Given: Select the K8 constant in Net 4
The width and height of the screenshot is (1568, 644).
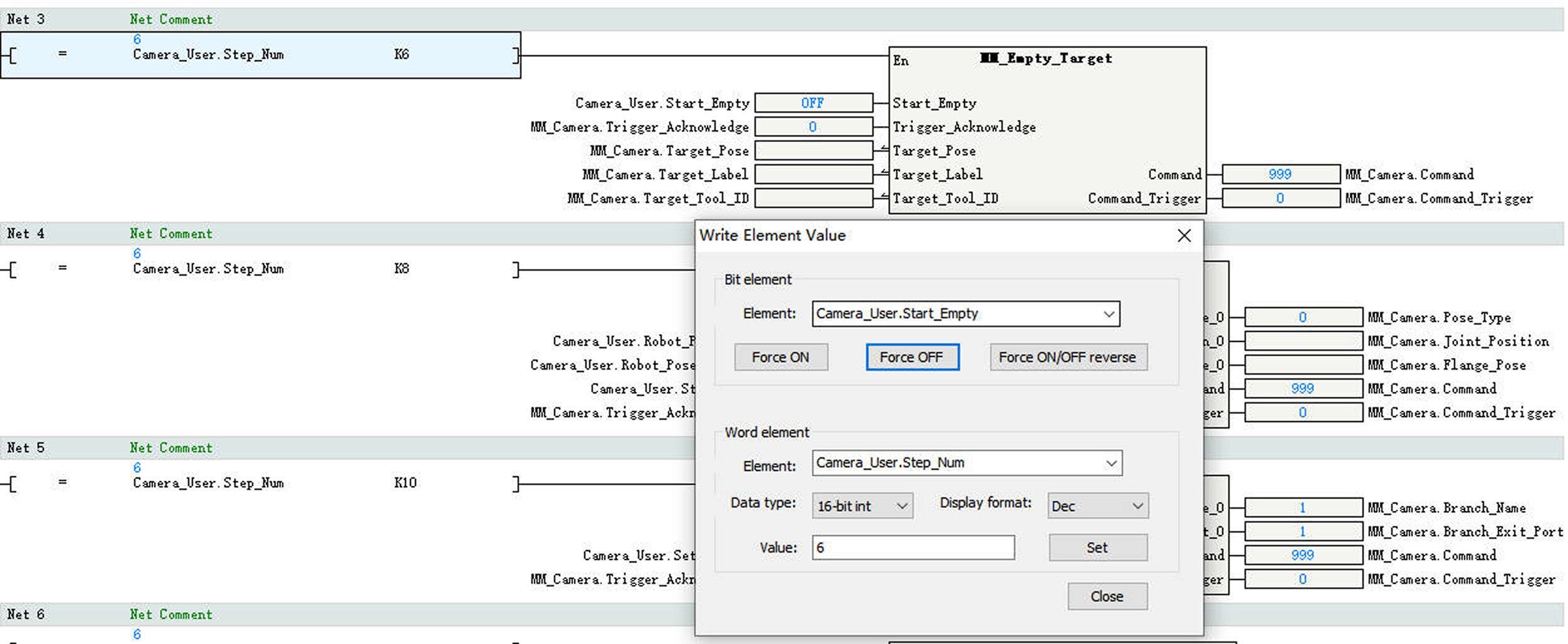Looking at the screenshot, I should pos(402,269).
